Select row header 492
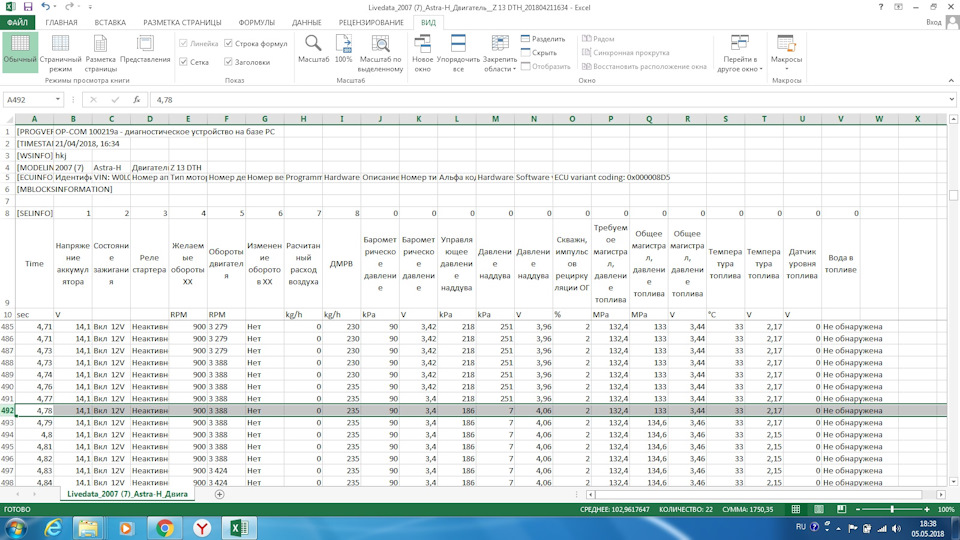 7,411
